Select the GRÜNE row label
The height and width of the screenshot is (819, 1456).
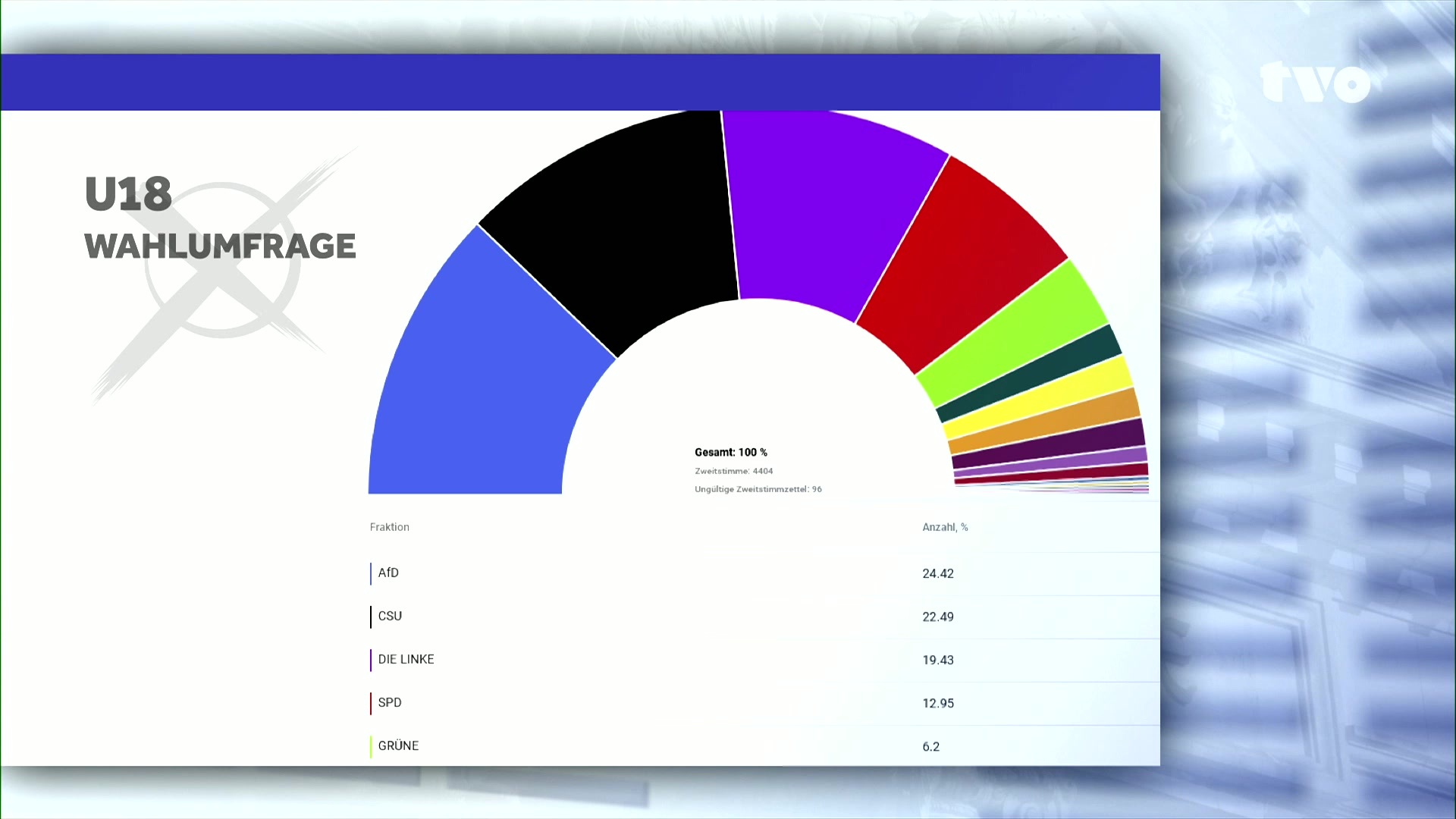pos(398,745)
